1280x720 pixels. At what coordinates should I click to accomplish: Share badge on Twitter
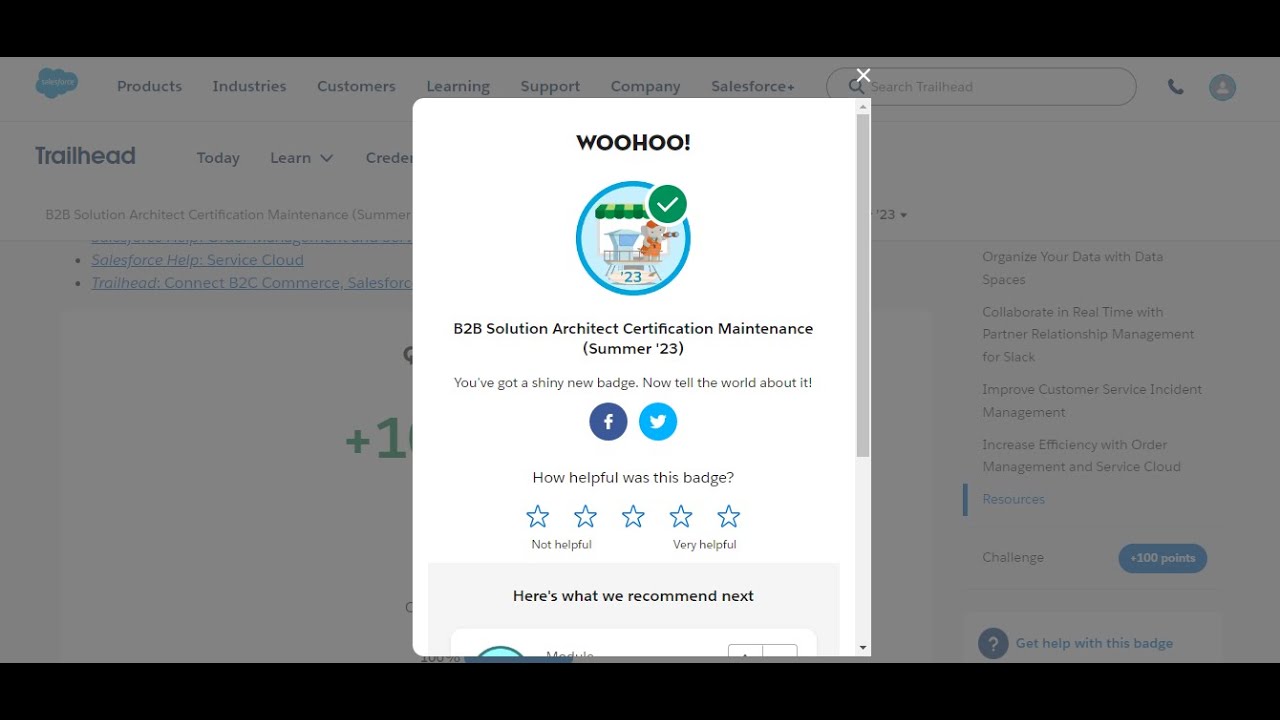(x=658, y=422)
